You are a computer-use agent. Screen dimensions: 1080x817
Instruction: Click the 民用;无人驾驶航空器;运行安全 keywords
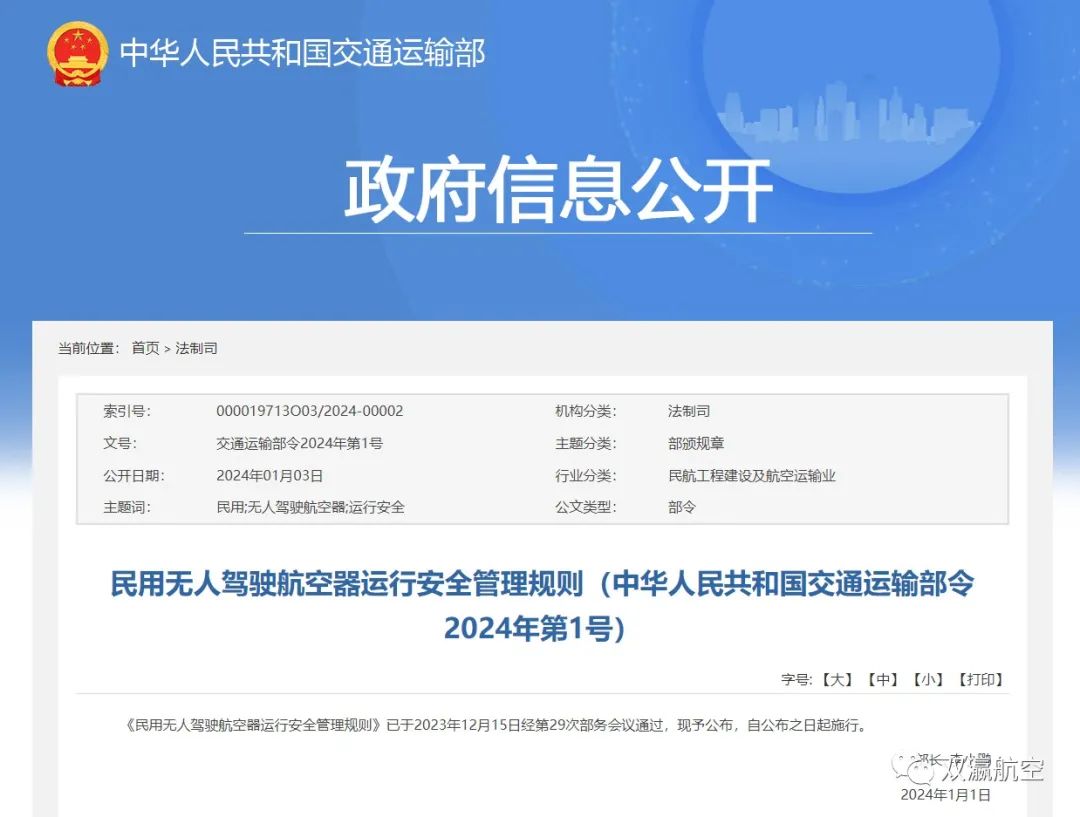[x=310, y=507]
